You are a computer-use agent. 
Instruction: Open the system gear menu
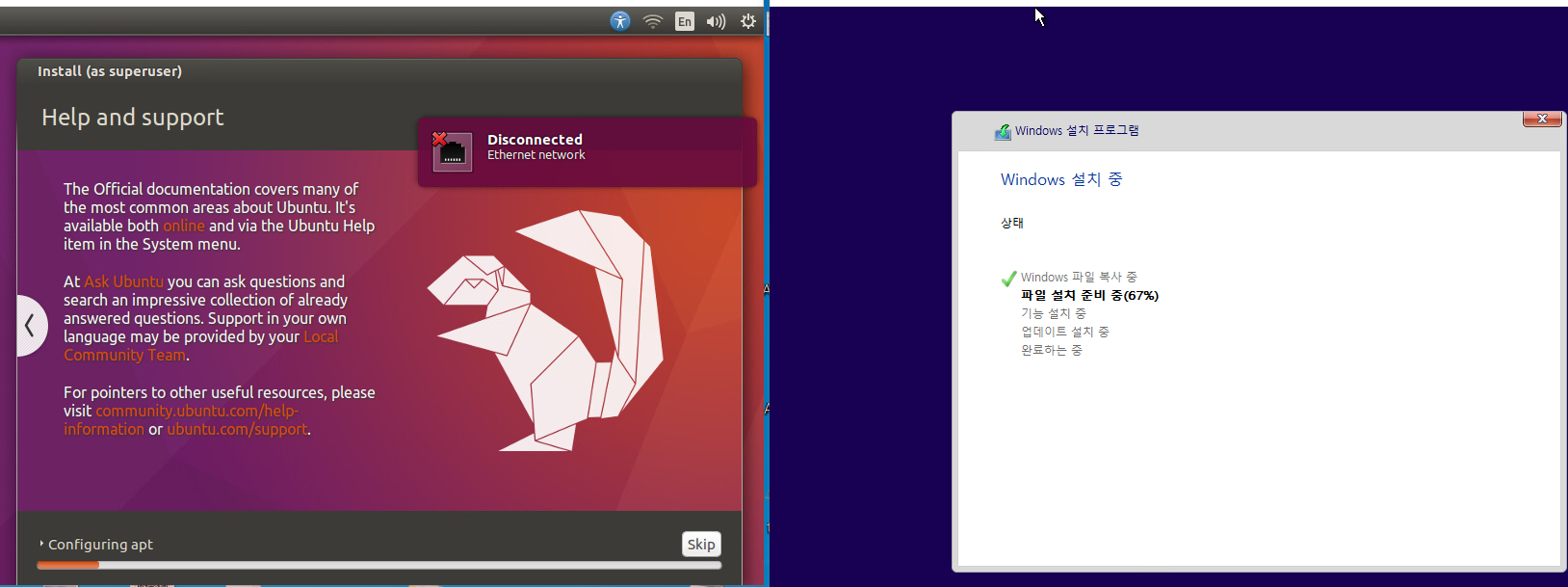(x=748, y=21)
